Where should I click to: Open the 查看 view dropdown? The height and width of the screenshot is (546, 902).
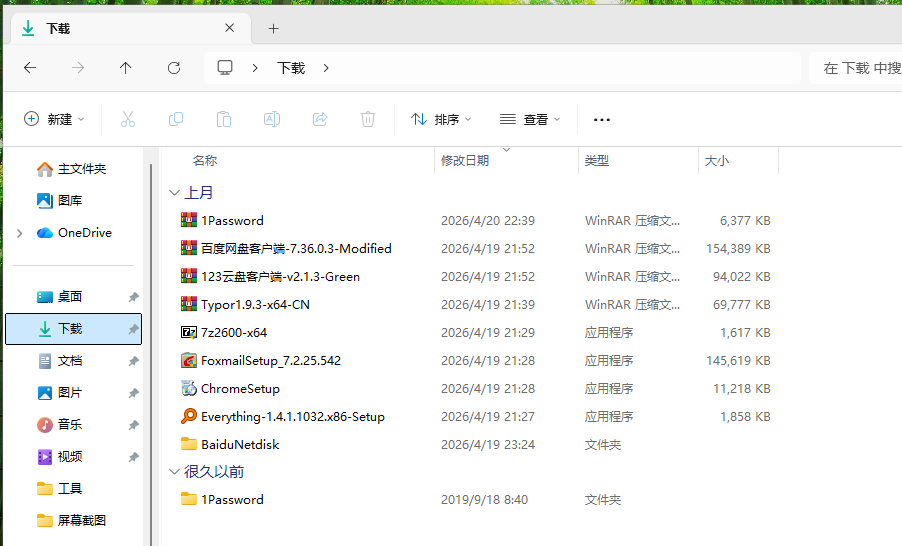click(530, 119)
